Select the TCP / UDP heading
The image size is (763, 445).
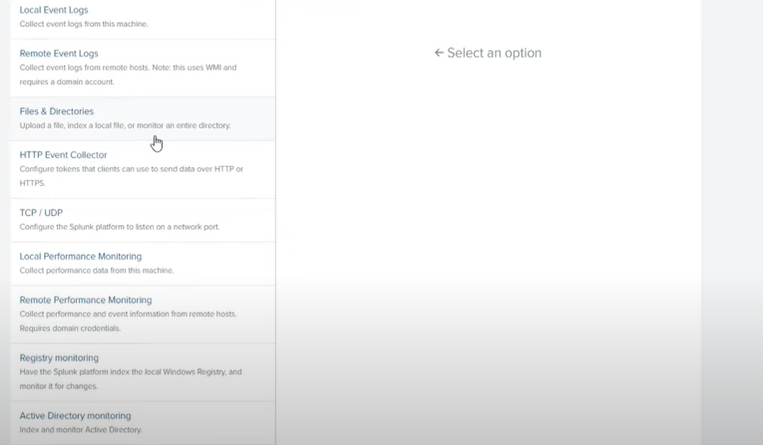click(x=41, y=213)
